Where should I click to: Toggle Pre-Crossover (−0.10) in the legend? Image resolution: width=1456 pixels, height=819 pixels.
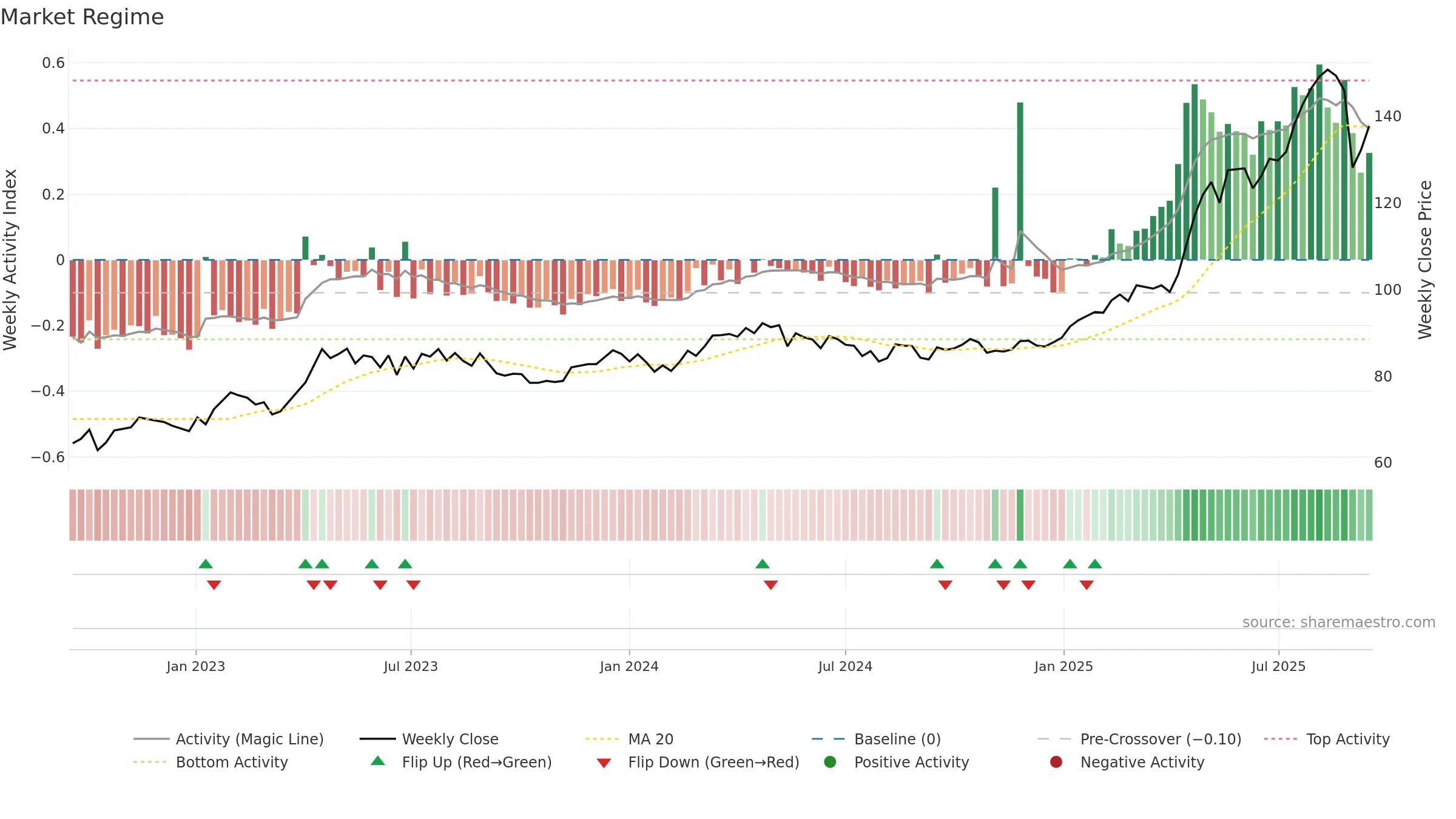point(1139,739)
